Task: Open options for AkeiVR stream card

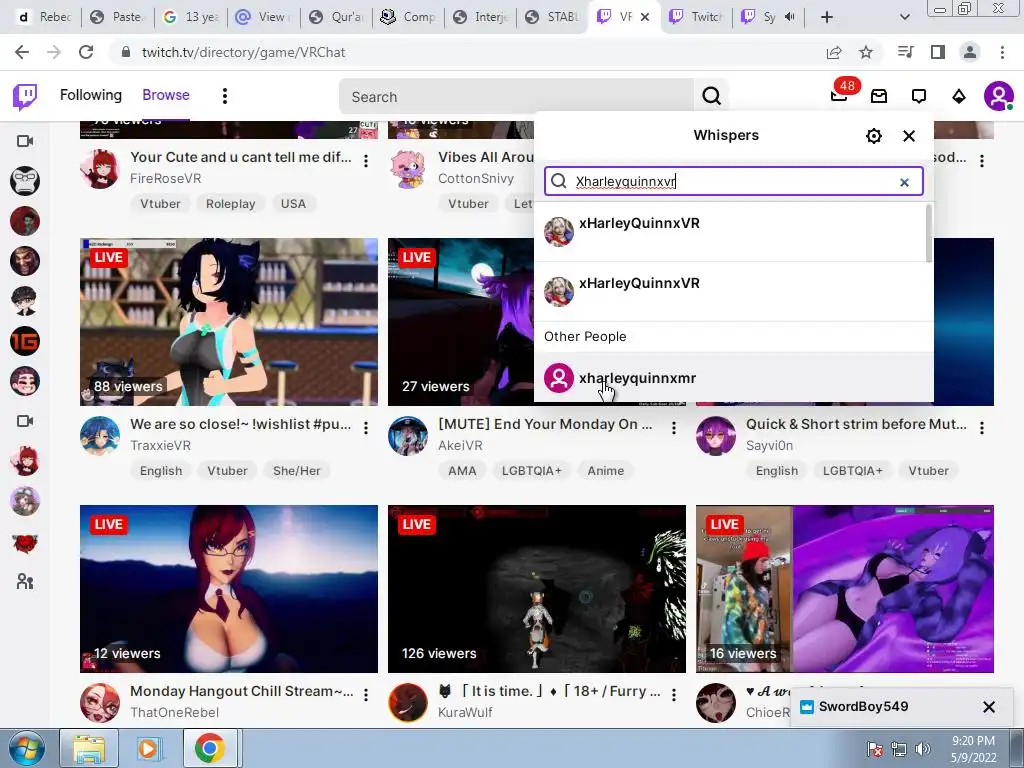Action: click(x=674, y=428)
